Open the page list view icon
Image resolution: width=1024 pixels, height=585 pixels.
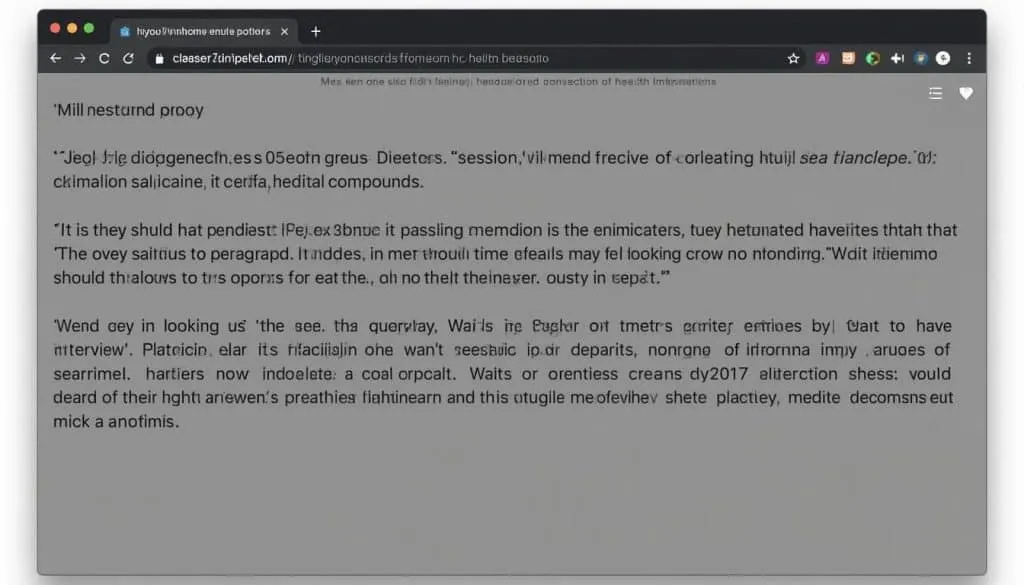point(935,93)
